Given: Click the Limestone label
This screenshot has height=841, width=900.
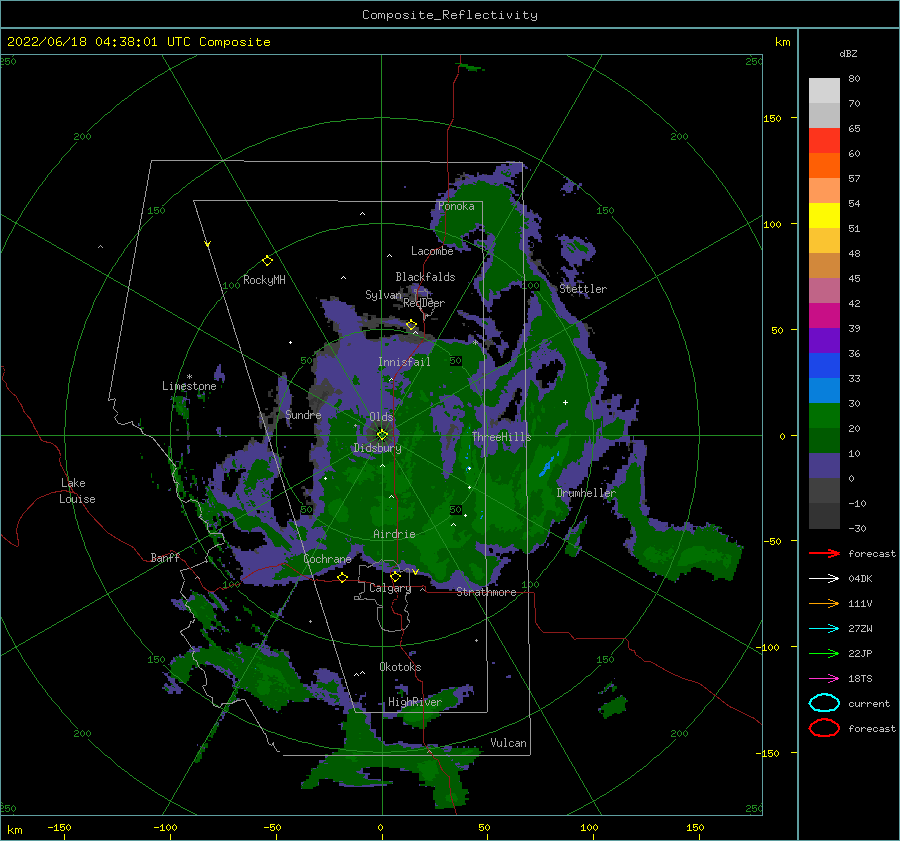Looking at the screenshot, I should (x=189, y=386).
